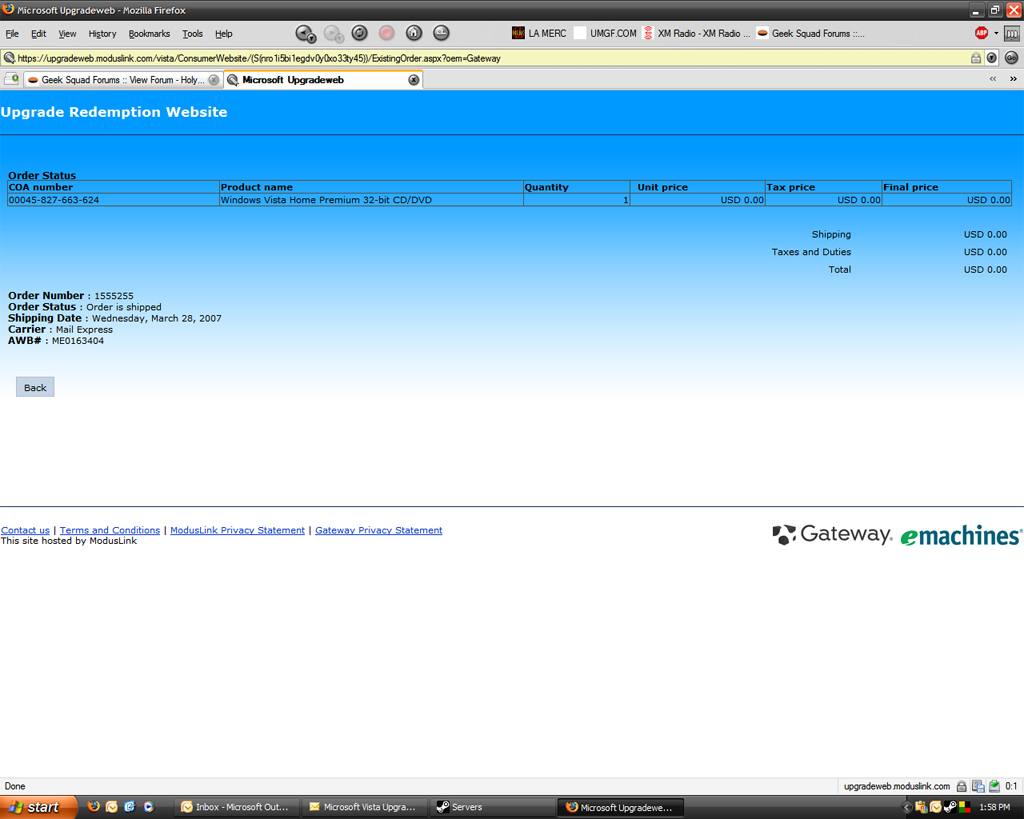Switch to Inbox - Microsoft Outlook taskbar button
This screenshot has height=819, width=1024.
point(238,807)
